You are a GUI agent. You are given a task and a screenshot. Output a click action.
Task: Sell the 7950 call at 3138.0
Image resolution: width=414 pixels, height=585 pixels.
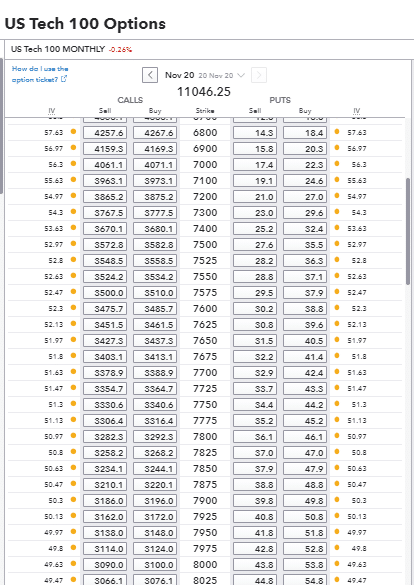[x=105, y=533]
